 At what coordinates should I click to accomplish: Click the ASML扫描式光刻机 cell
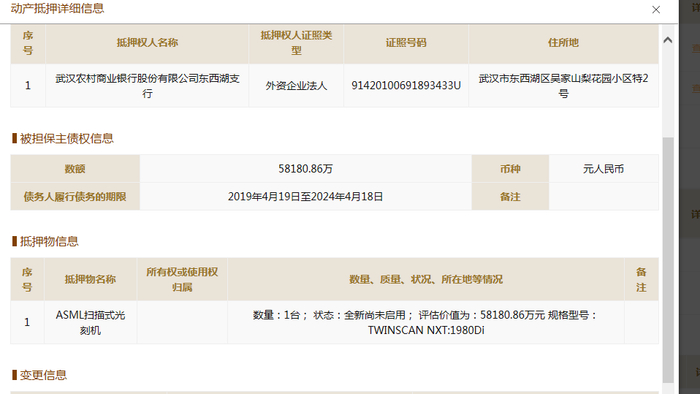pos(91,323)
